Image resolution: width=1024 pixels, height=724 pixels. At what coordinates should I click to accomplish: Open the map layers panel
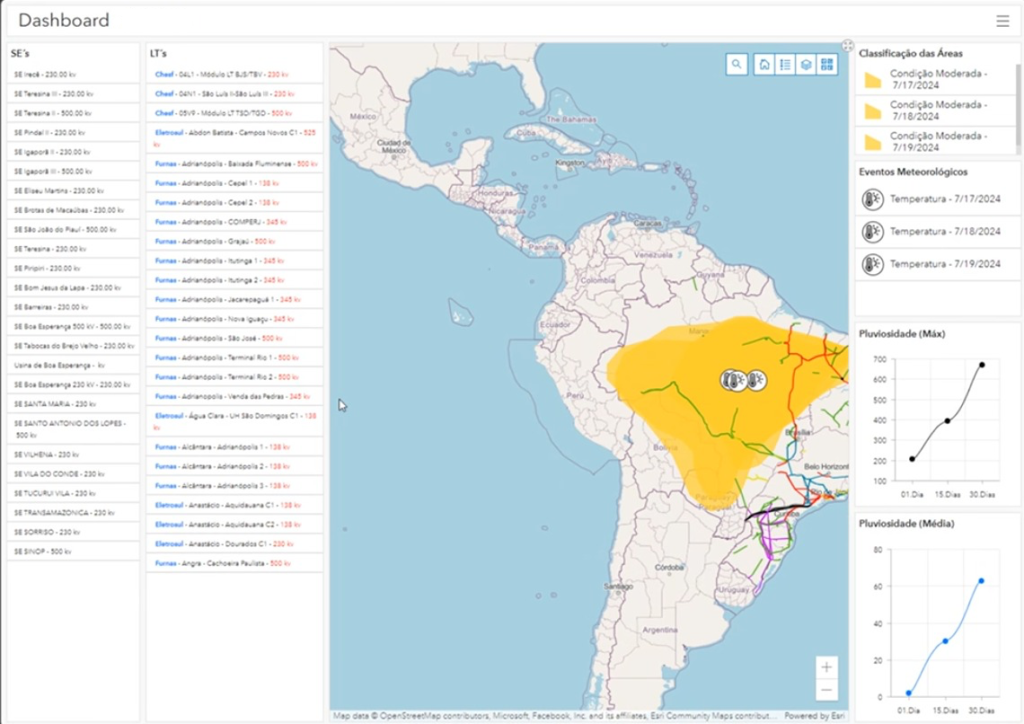click(x=806, y=64)
